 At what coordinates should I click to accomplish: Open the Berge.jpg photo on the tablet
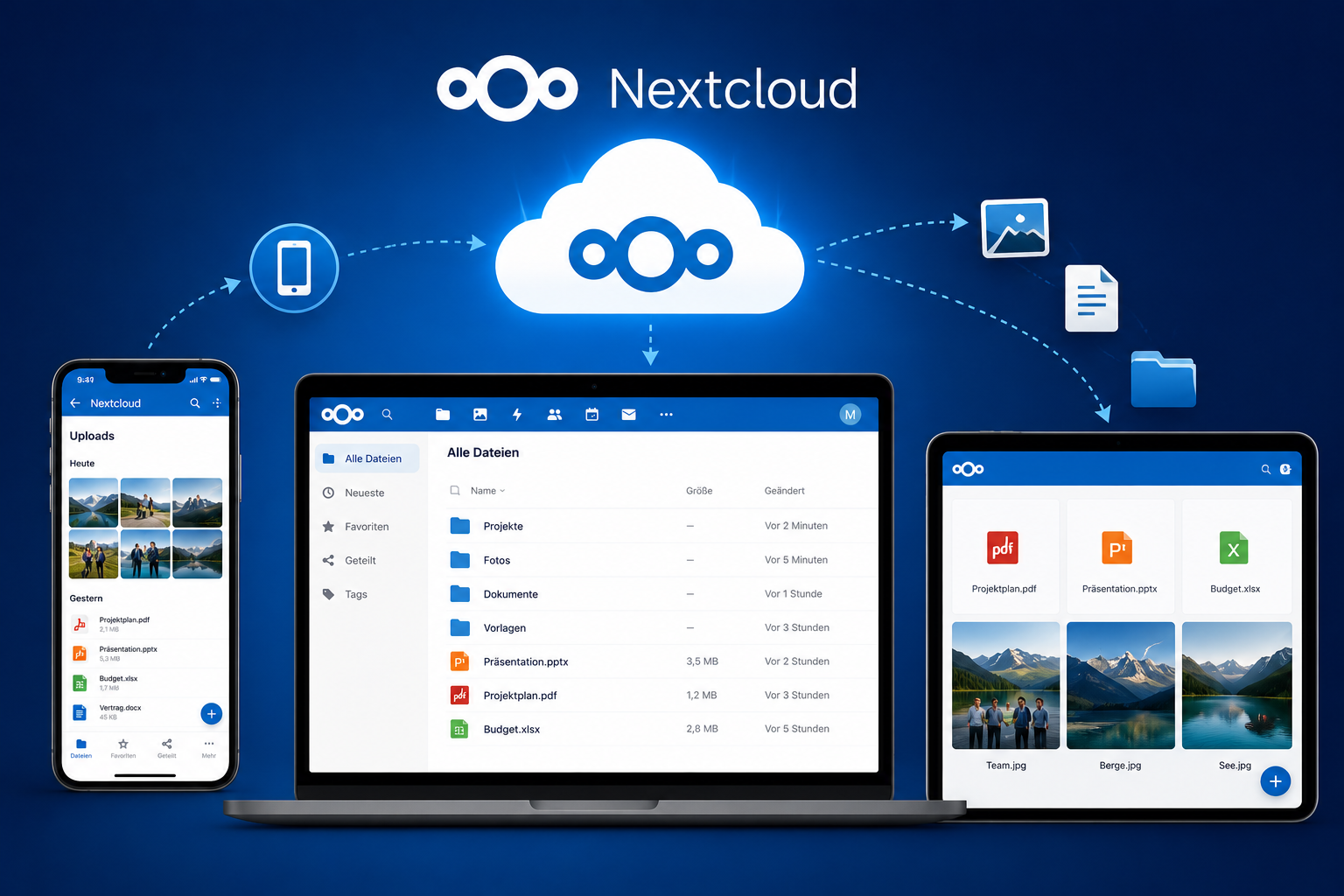[1121, 686]
